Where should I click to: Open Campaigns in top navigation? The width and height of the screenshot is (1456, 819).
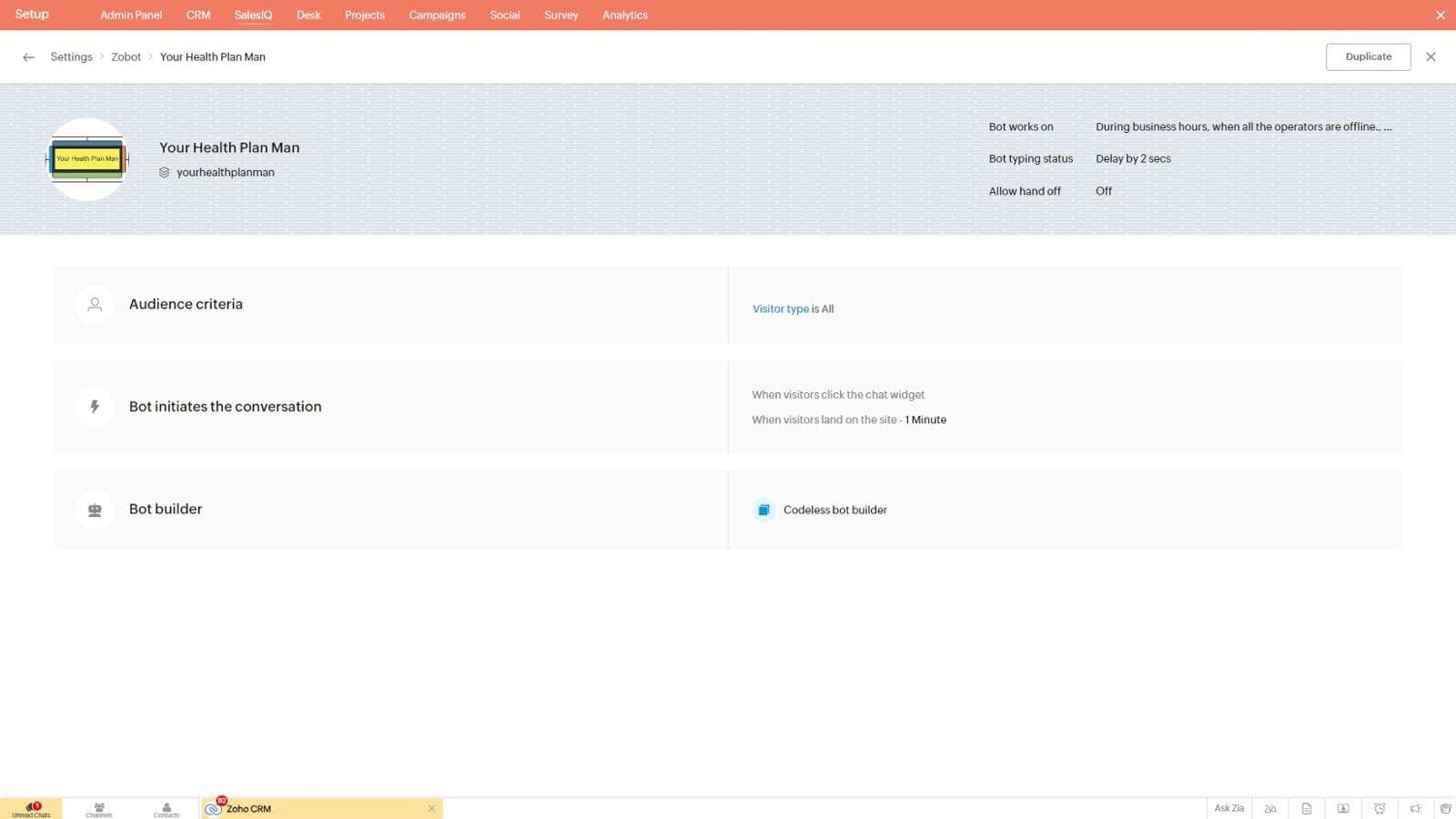(437, 15)
